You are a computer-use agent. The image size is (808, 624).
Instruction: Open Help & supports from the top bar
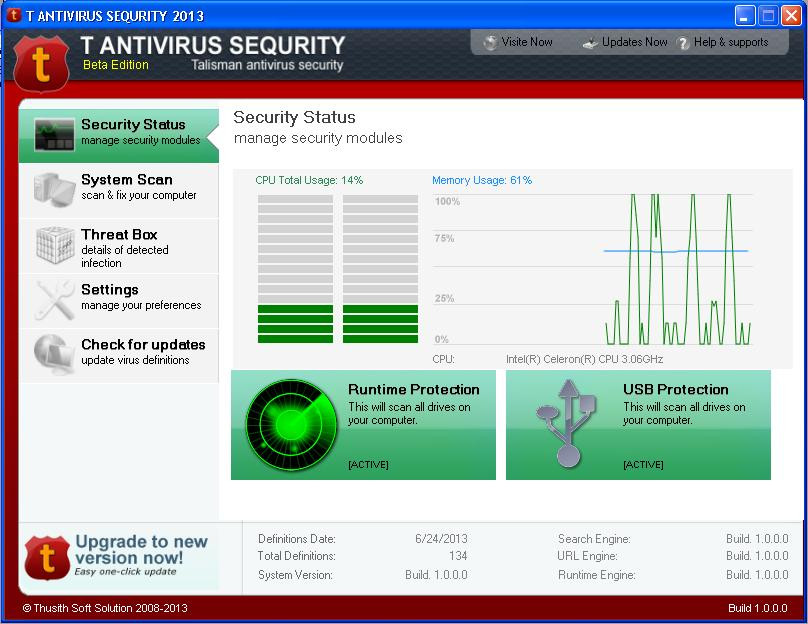728,42
